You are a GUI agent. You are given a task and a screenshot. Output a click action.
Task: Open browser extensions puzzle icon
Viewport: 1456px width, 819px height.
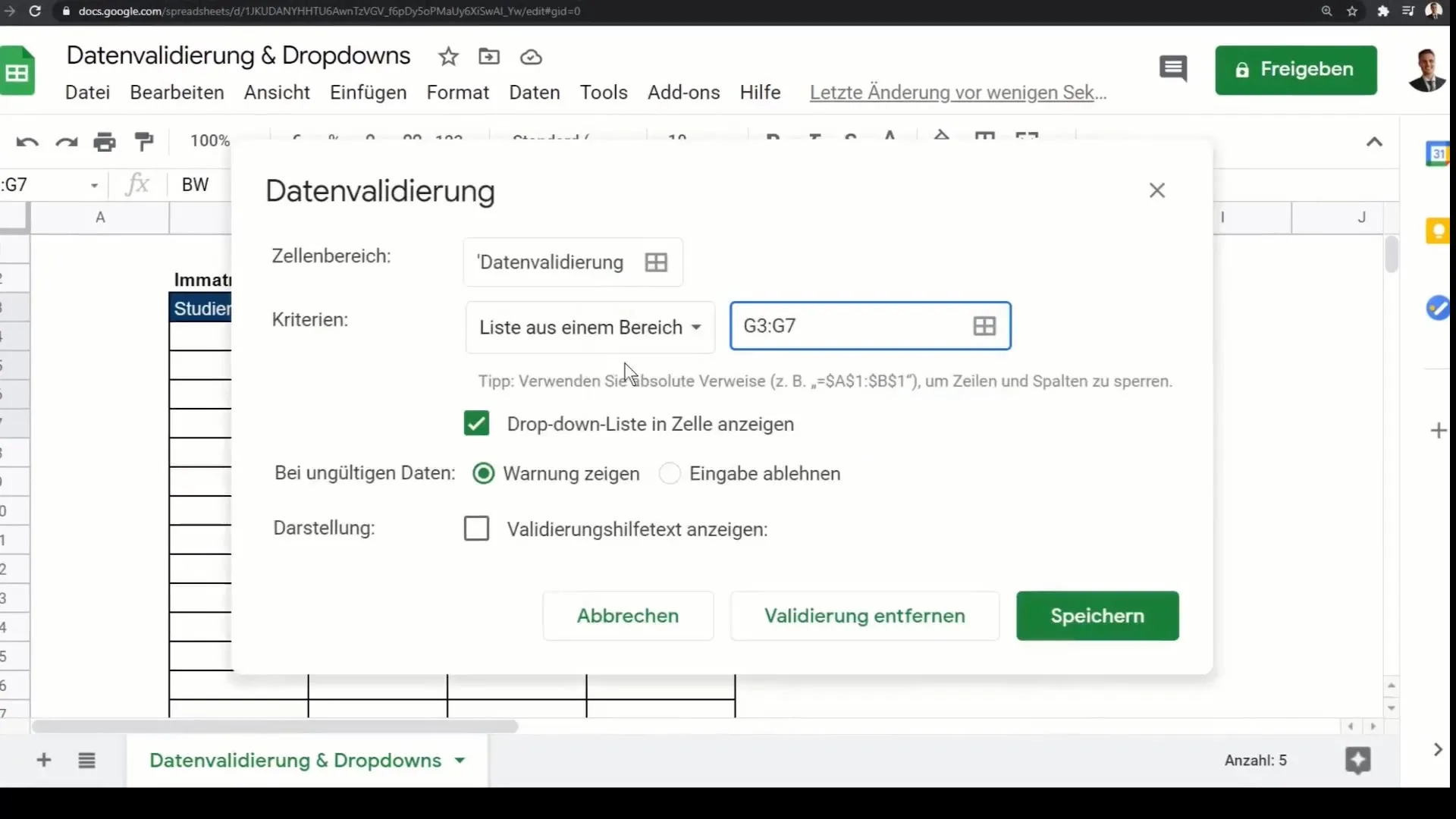pyautogui.click(x=1383, y=11)
